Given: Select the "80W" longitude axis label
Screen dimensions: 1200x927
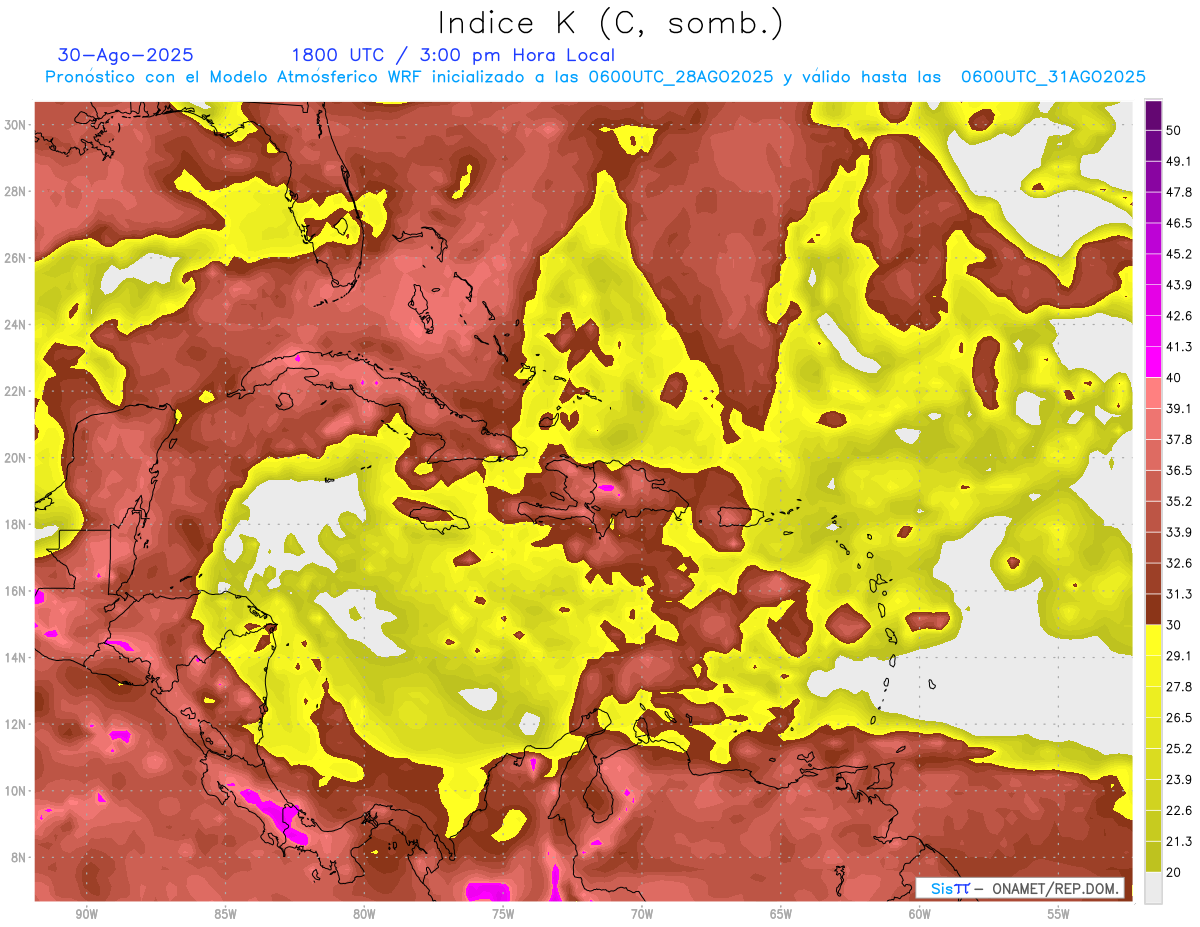Looking at the screenshot, I should (364, 915).
